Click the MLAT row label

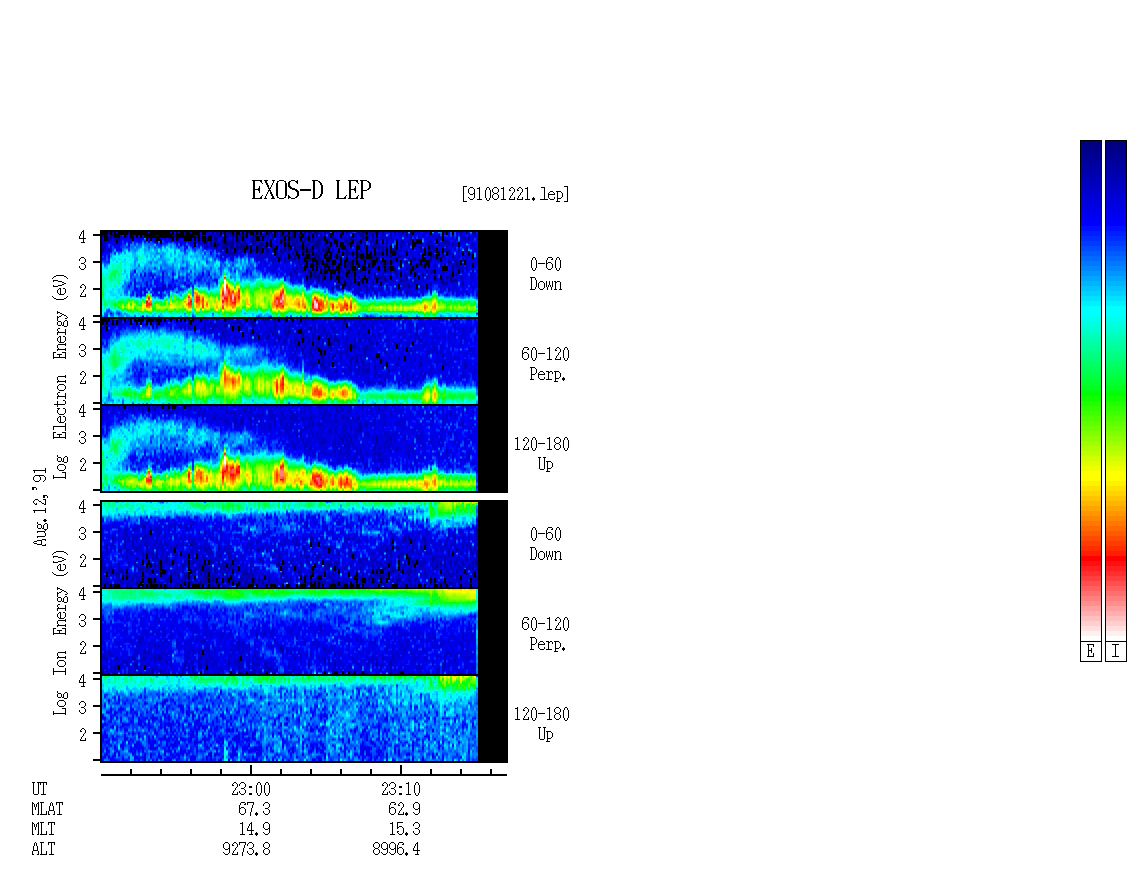(x=47, y=809)
